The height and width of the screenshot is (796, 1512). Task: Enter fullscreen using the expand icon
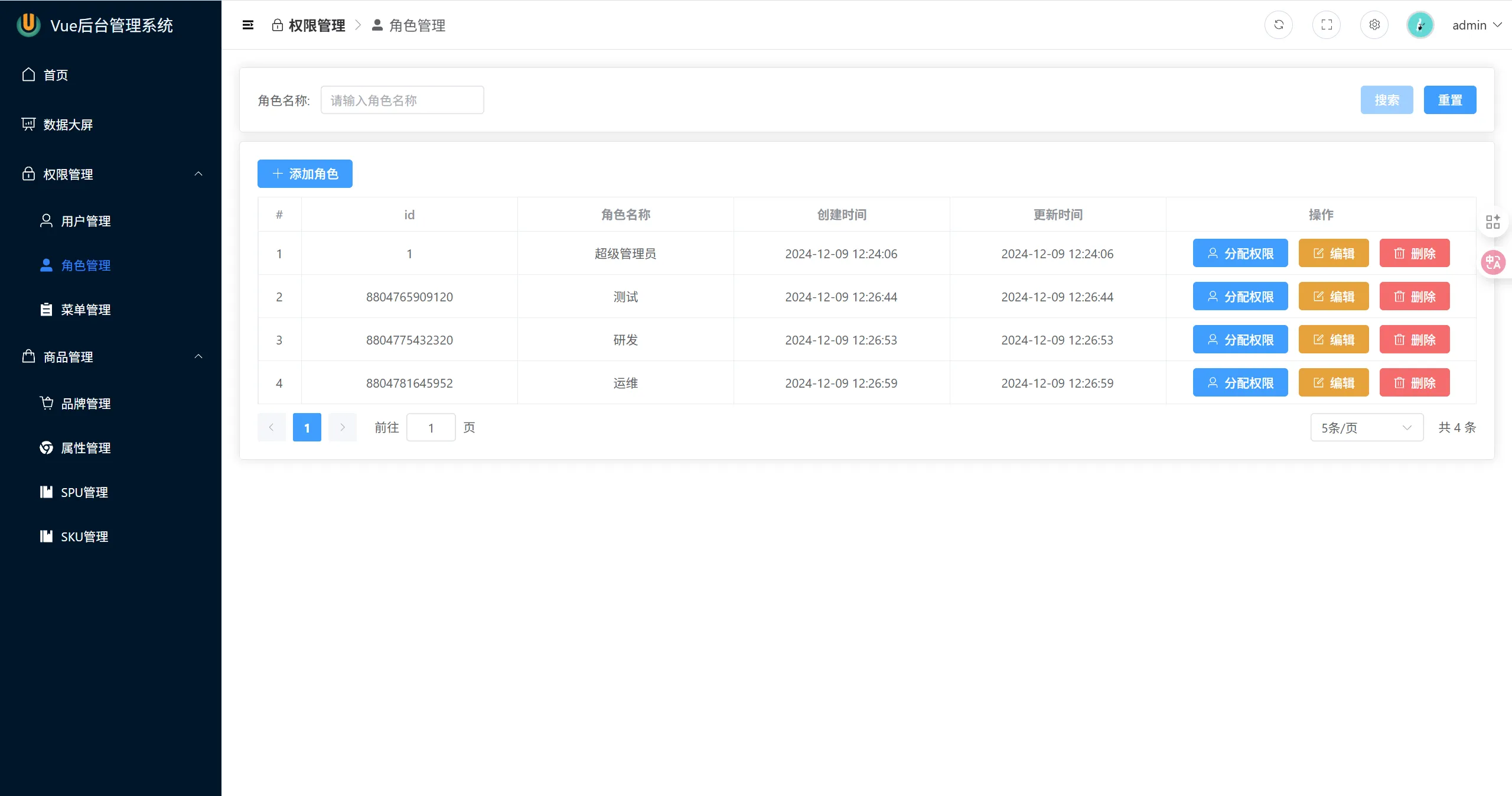1327,25
